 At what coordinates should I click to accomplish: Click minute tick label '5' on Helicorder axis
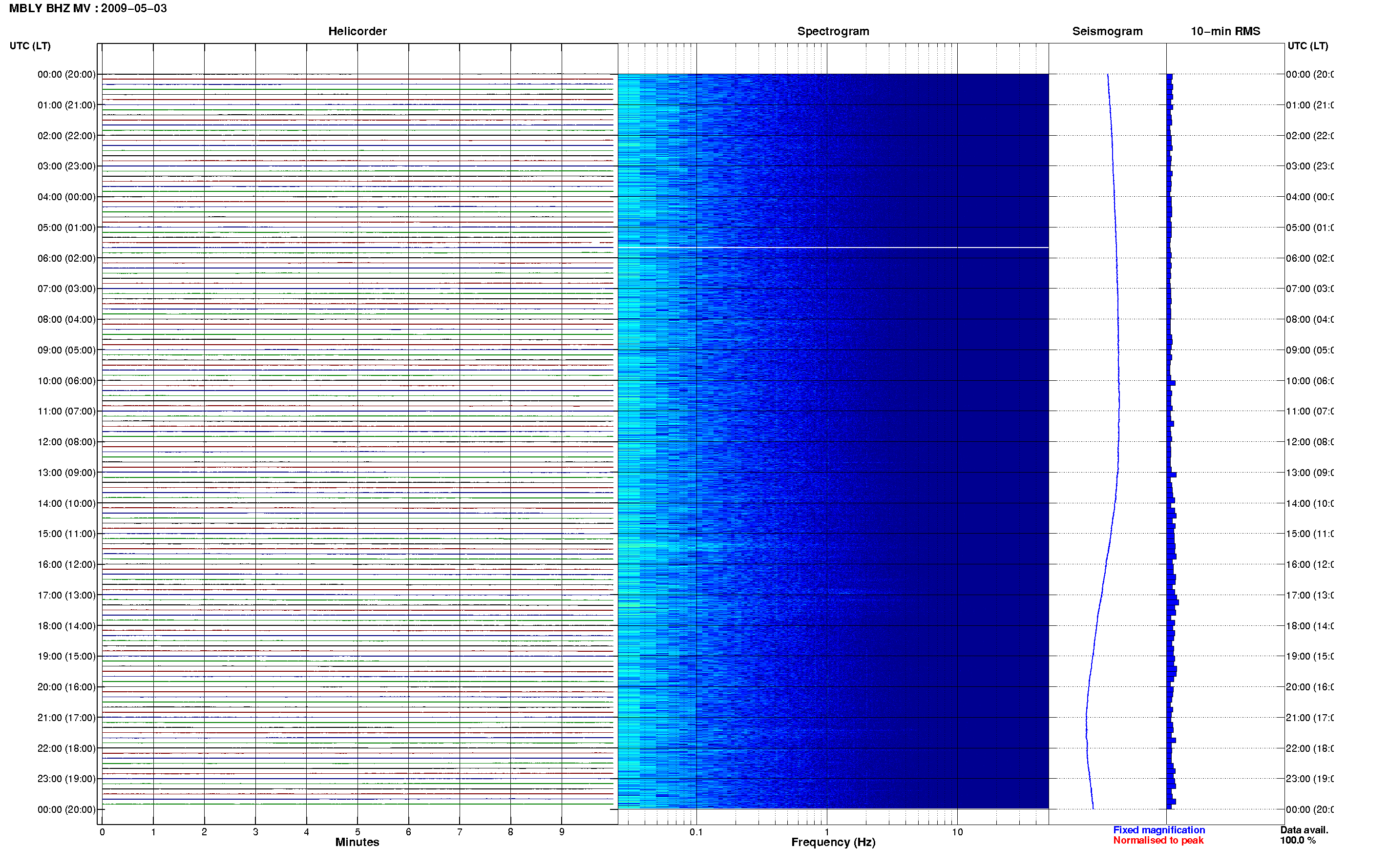(357, 832)
